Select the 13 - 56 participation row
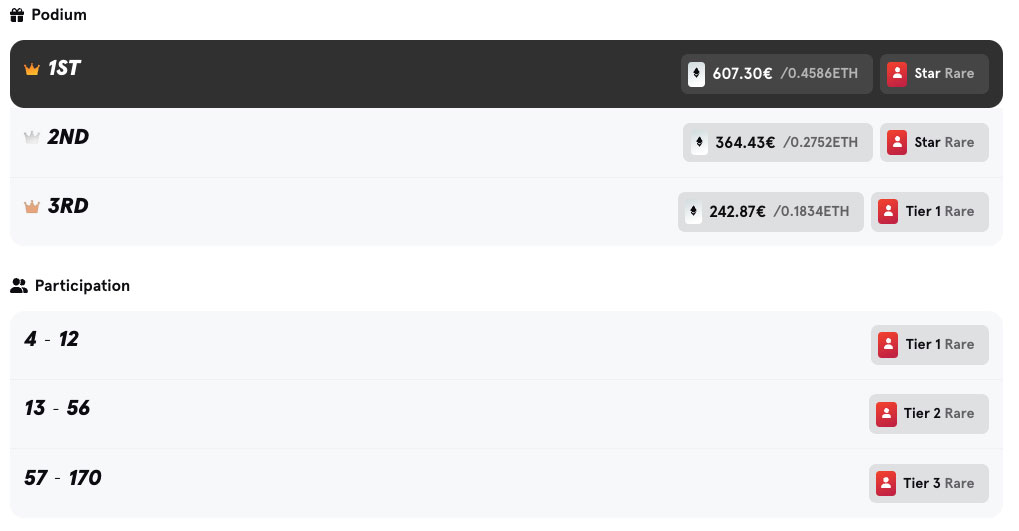 tap(506, 414)
